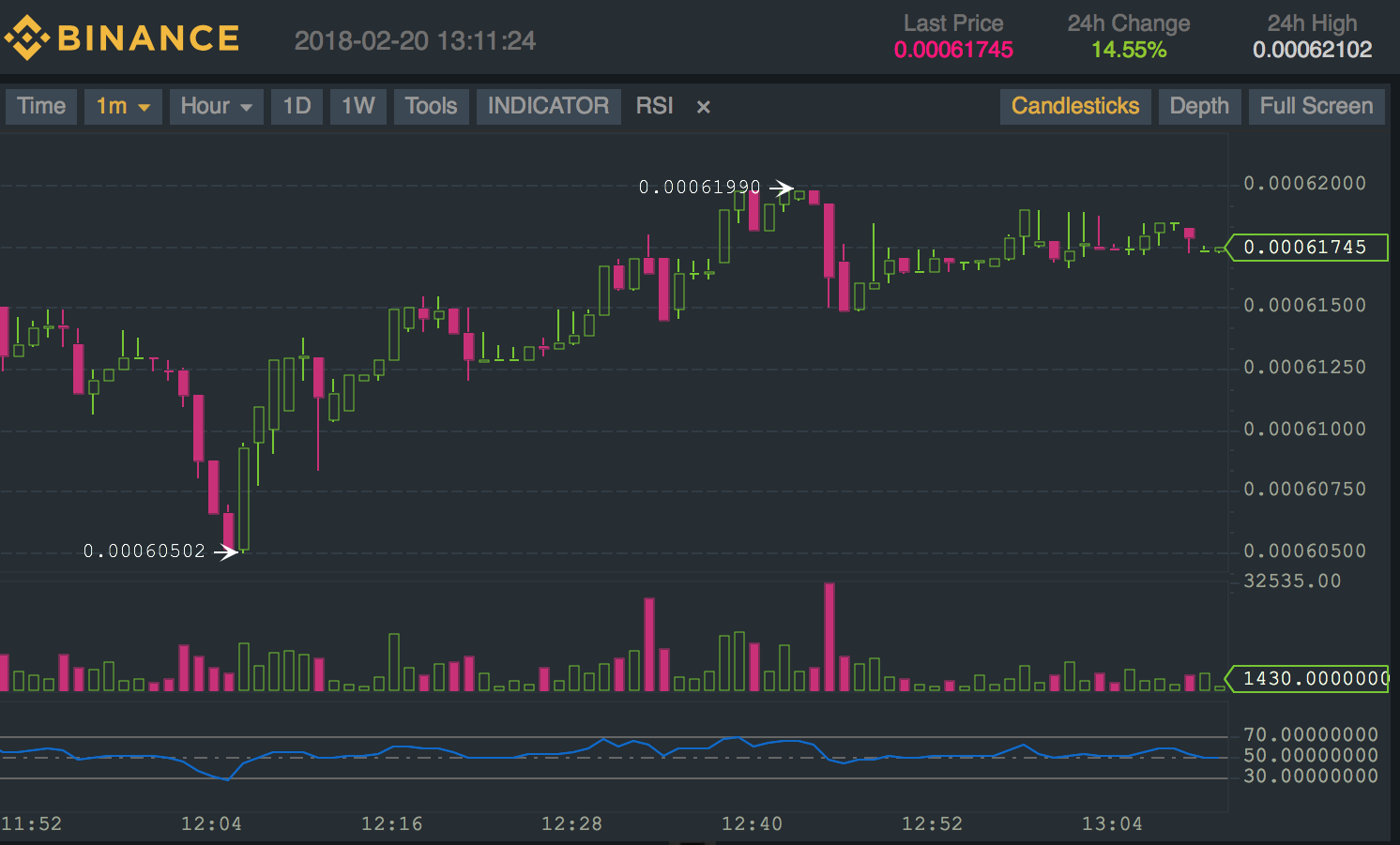This screenshot has height=845, width=1400.
Task: Open the 1m interval dropdown
Action: (123, 106)
